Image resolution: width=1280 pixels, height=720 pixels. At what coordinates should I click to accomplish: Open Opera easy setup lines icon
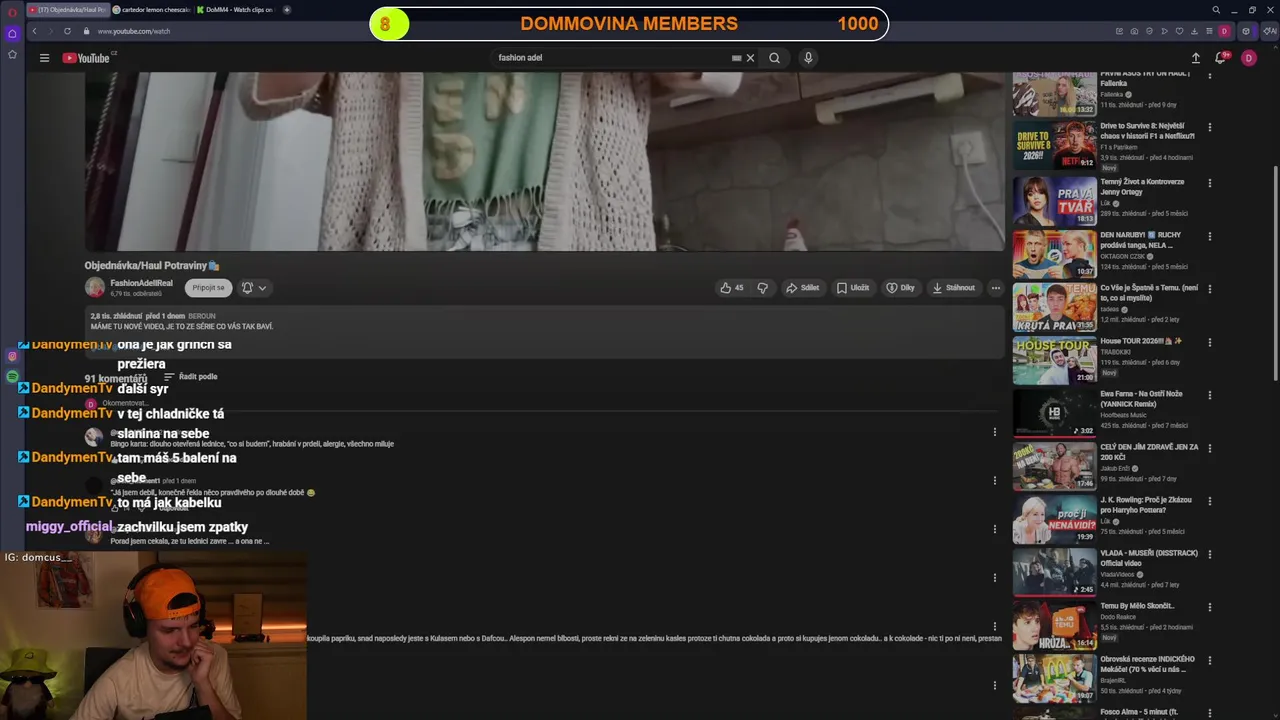(1209, 31)
